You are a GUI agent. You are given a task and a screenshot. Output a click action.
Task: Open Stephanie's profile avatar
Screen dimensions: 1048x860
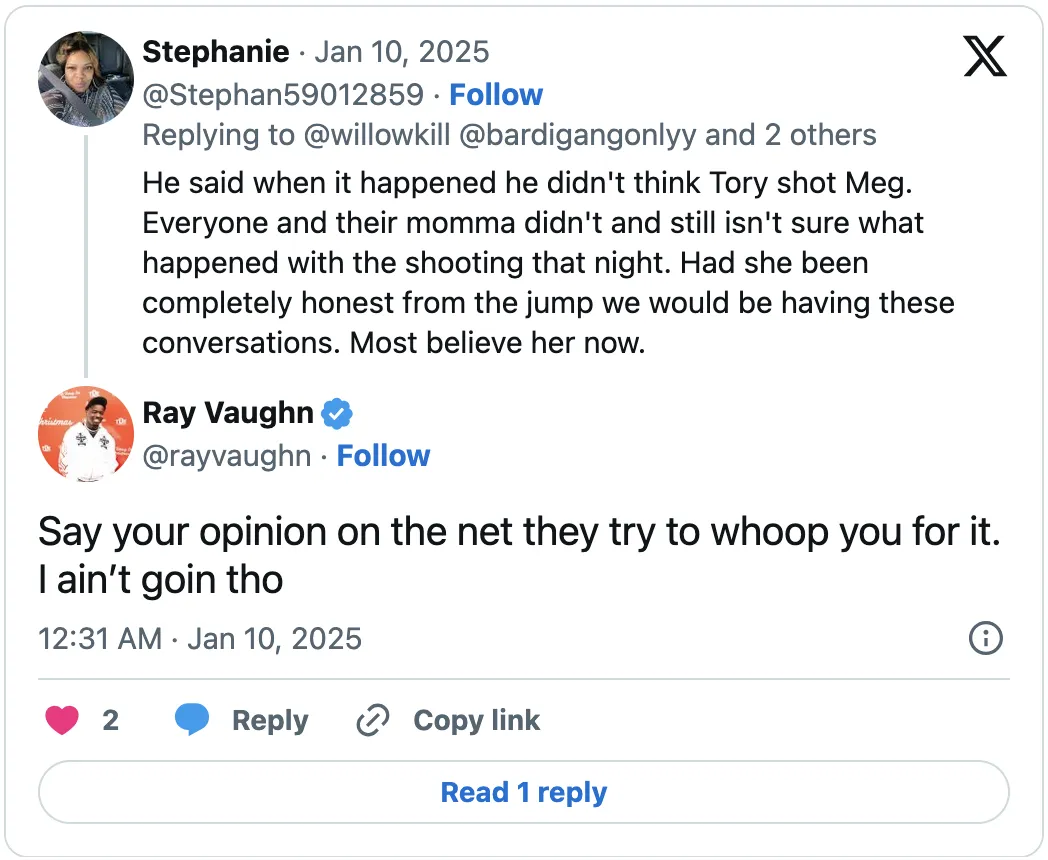click(85, 79)
